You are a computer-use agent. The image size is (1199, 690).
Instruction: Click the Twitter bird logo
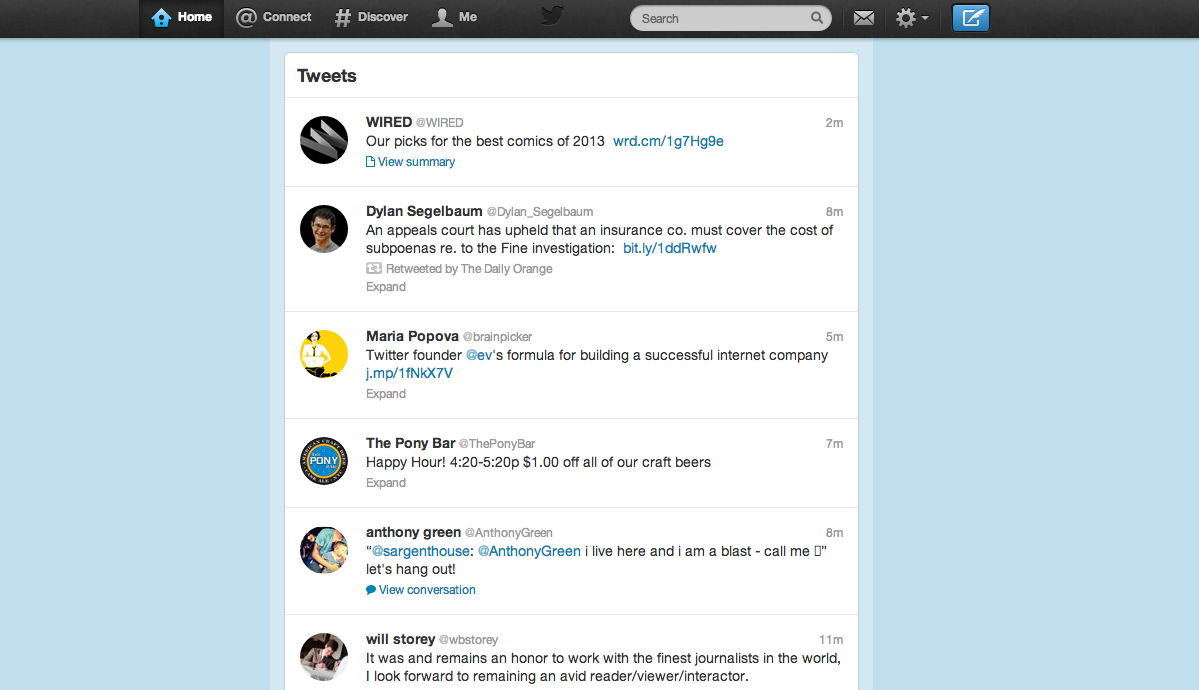point(552,15)
